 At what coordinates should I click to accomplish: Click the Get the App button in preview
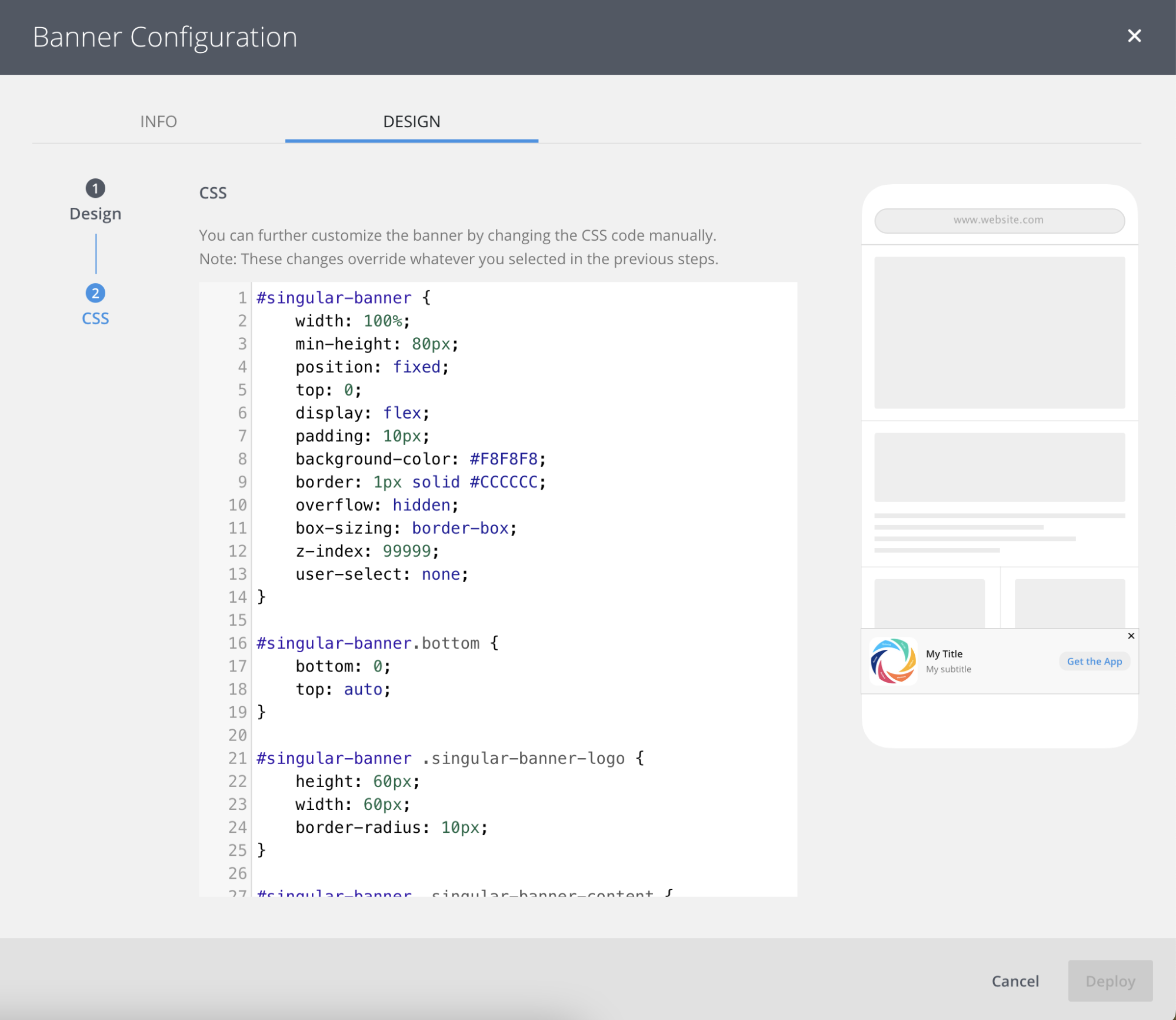pyautogui.click(x=1094, y=661)
